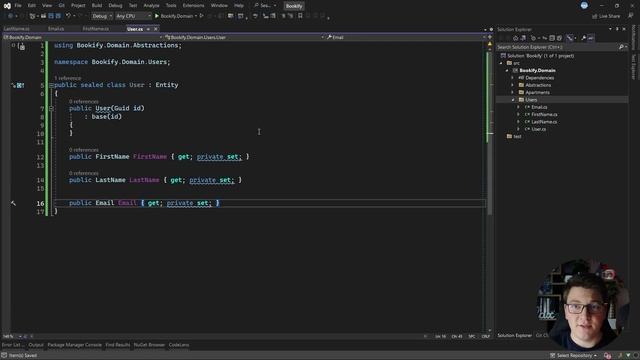The image size is (640, 360).
Task: Open the Window menu
Action: coord(219,6)
